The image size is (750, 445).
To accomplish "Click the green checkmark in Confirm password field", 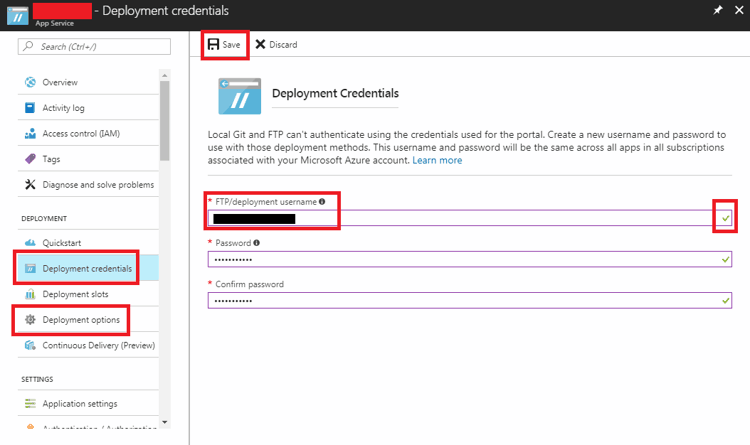I will pos(726,300).
